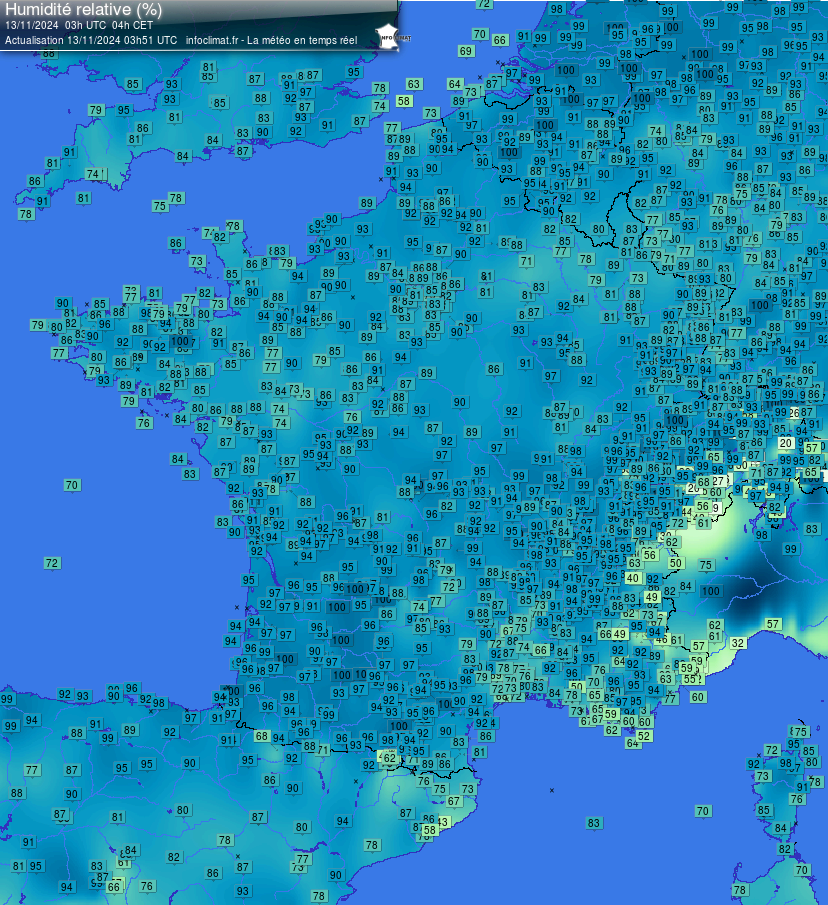Select the '13/11/2024 03h UTC 04h CET' date line
This screenshot has width=828, height=905.
tap(79, 25)
